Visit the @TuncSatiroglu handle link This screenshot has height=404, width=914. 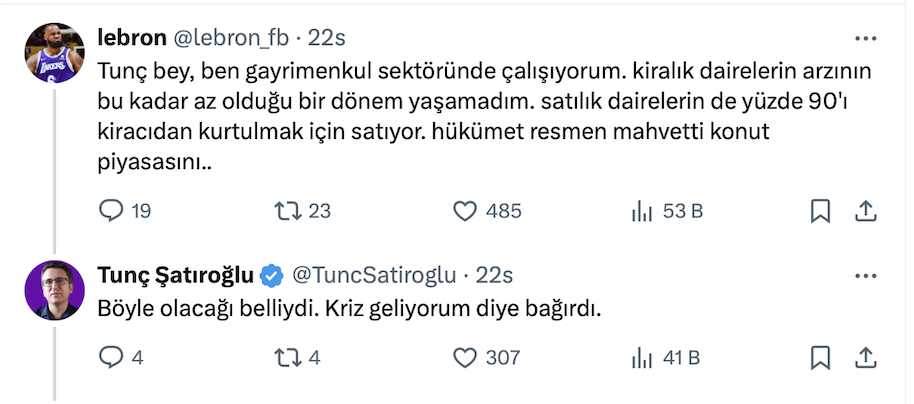click(372, 275)
